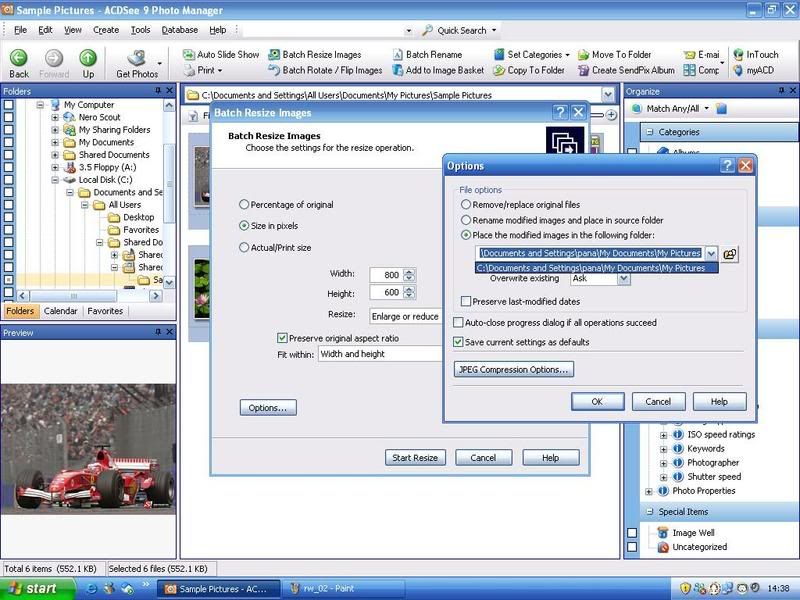Image resolution: width=800 pixels, height=600 pixels.
Task: Click the Options dialog help question mark
Action: (x=727, y=165)
